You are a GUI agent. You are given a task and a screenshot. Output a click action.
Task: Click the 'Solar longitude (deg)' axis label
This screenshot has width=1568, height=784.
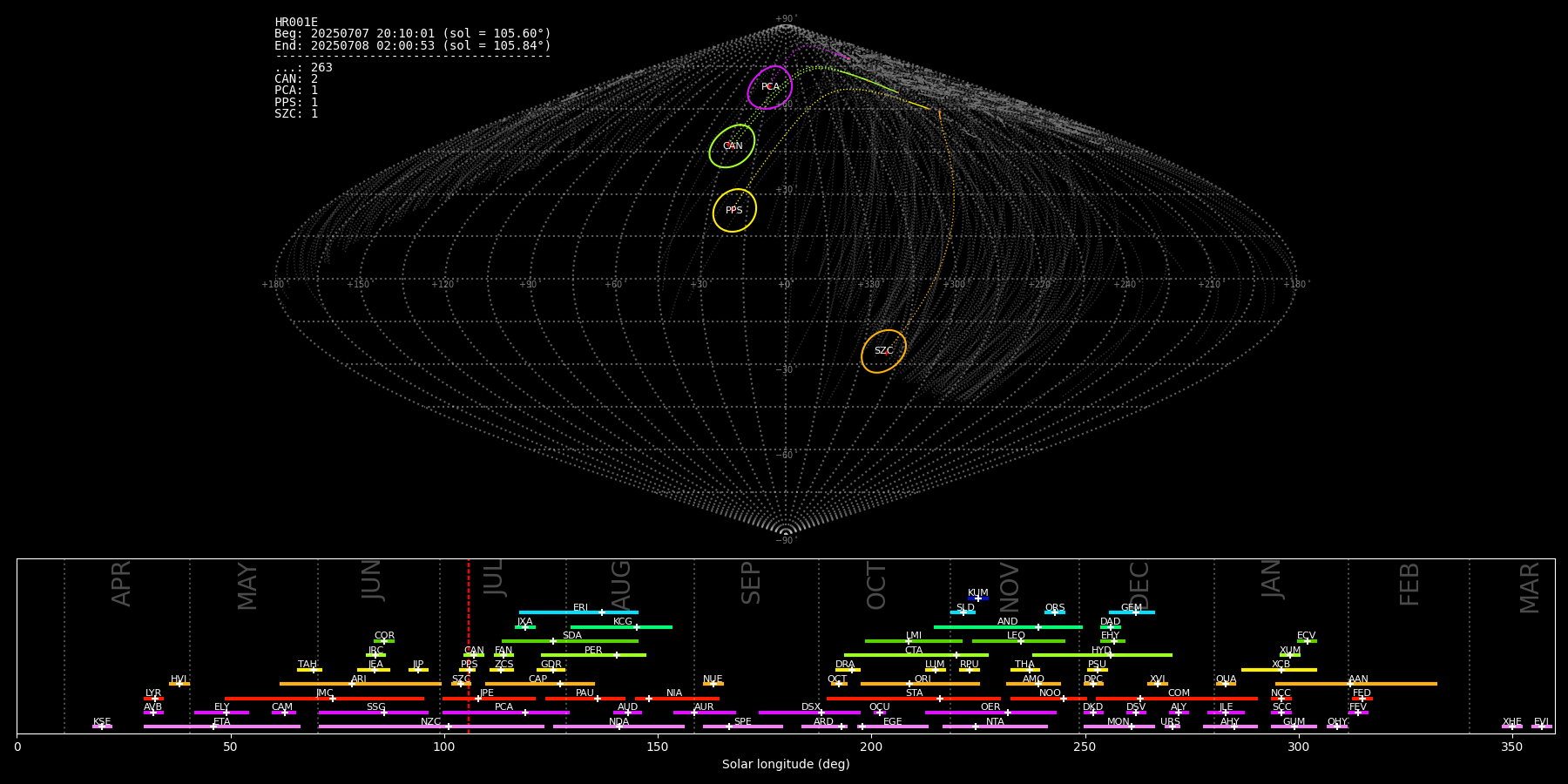tap(786, 765)
